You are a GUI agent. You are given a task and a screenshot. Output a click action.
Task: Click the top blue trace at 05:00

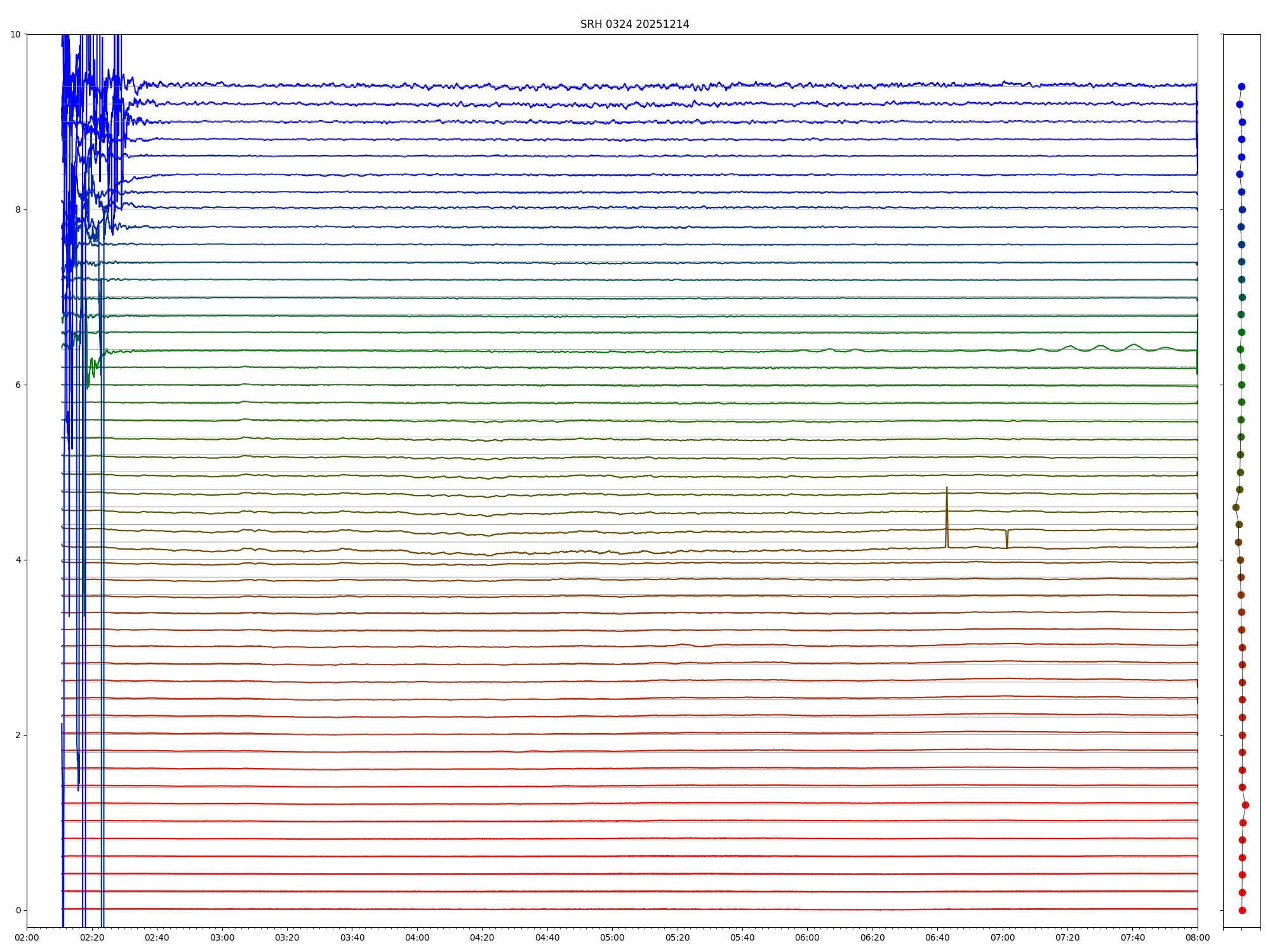pos(613,86)
